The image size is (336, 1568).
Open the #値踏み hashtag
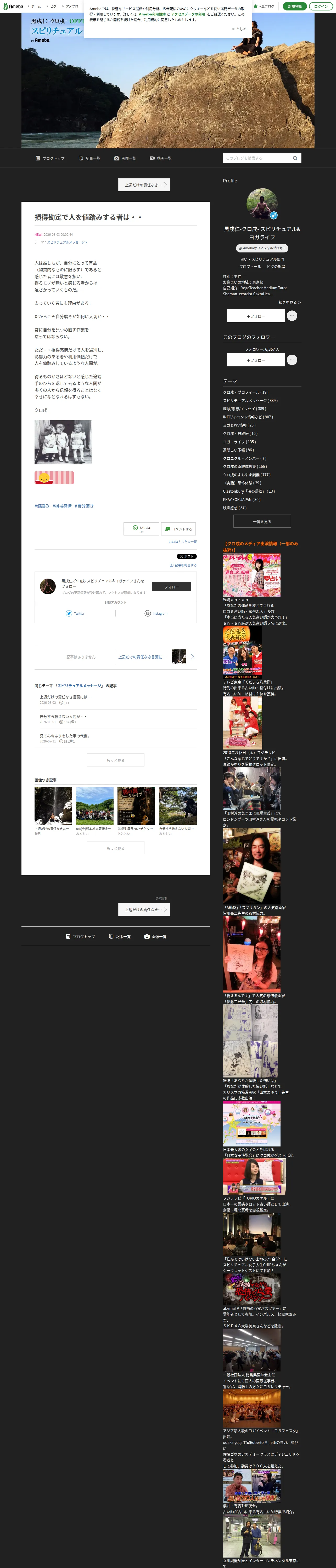[42, 506]
